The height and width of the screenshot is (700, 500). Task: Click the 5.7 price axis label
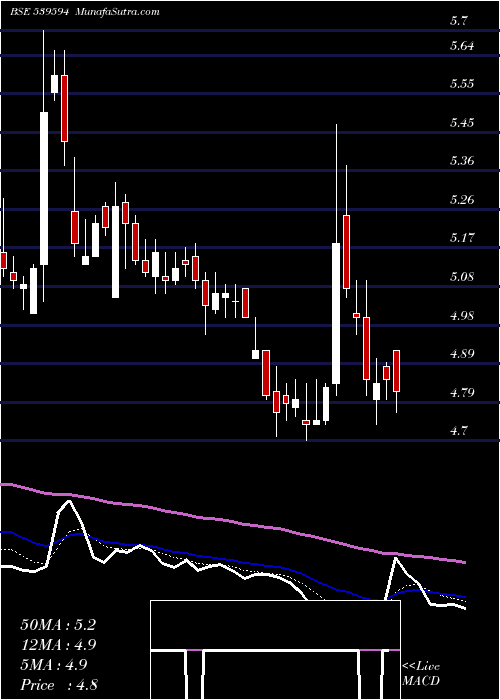click(x=459, y=20)
